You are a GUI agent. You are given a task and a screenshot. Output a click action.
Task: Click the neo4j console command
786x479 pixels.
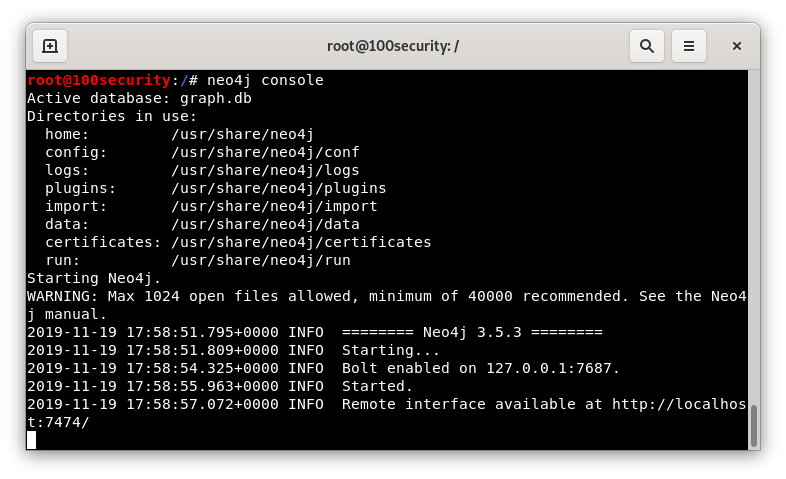click(x=265, y=80)
